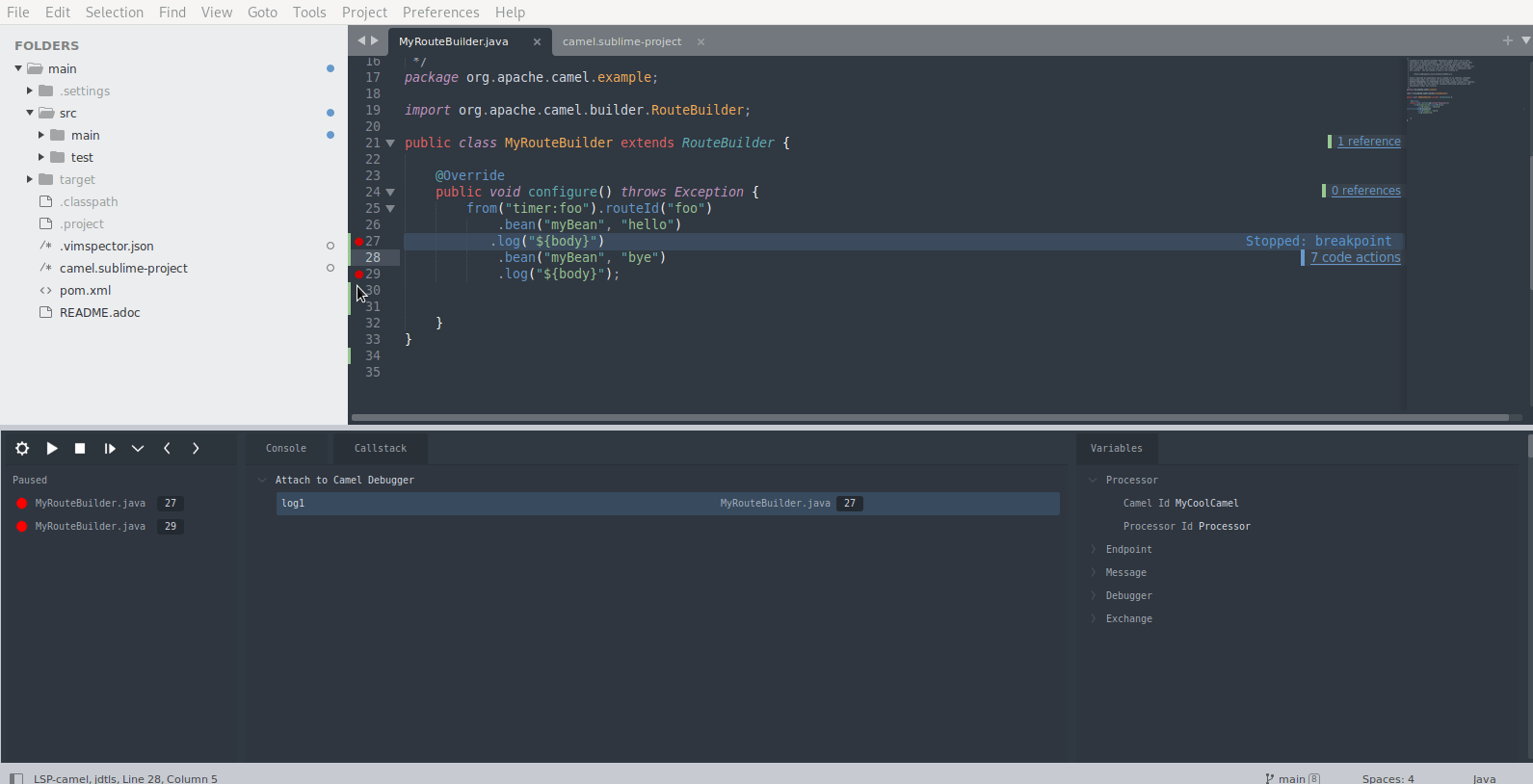Open the Preferences menu
The height and width of the screenshot is (784, 1533).
click(x=440, y=13)
